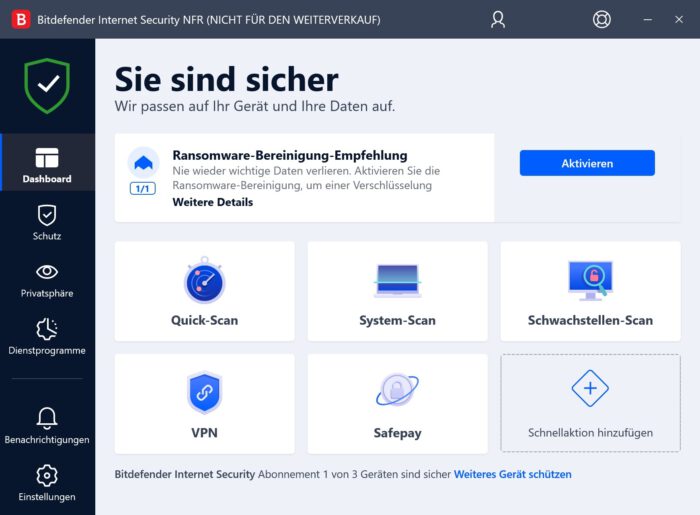The image size is (700, 515).
Task: Click the green shield status icon
Action: 47,86
